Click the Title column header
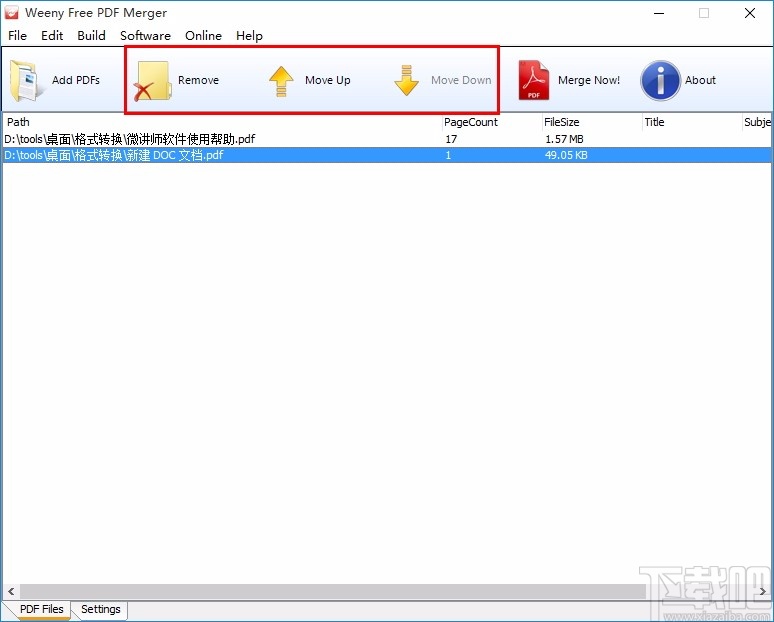Viewport: 774px width, 622px height. [x=692, y=122]
